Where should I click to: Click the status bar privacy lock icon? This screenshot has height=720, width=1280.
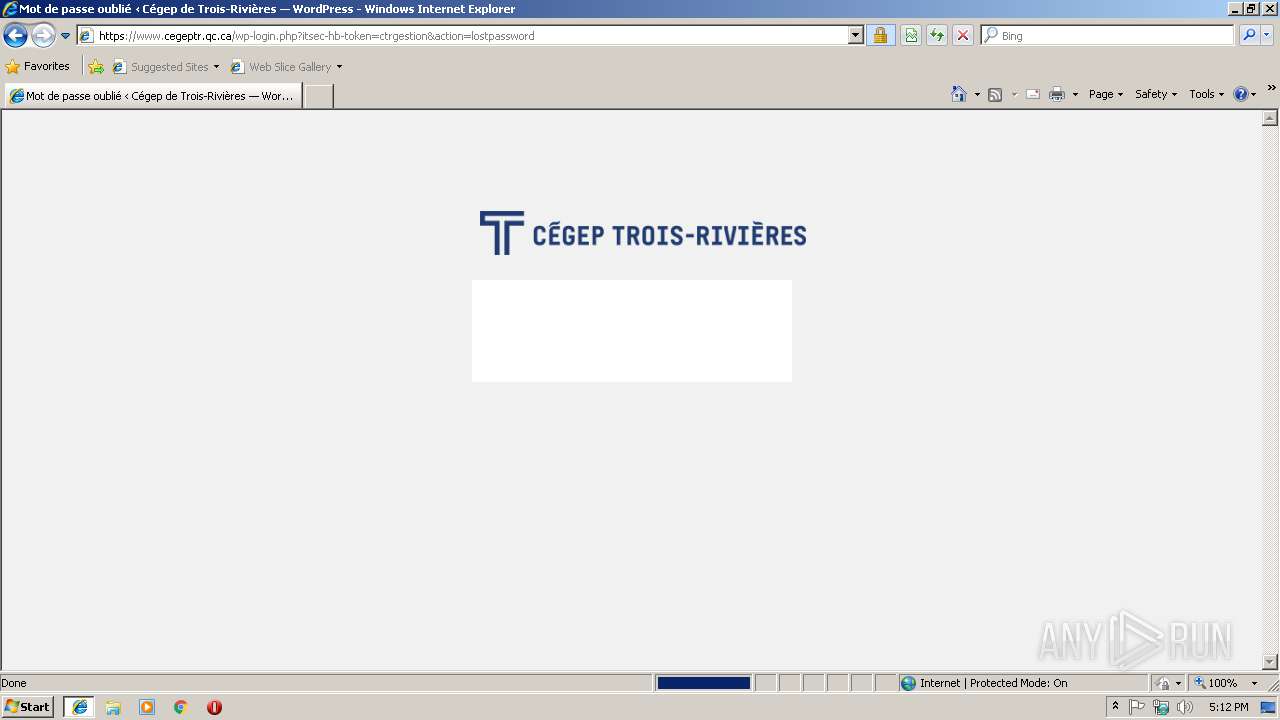click(x=1163, y=683)
